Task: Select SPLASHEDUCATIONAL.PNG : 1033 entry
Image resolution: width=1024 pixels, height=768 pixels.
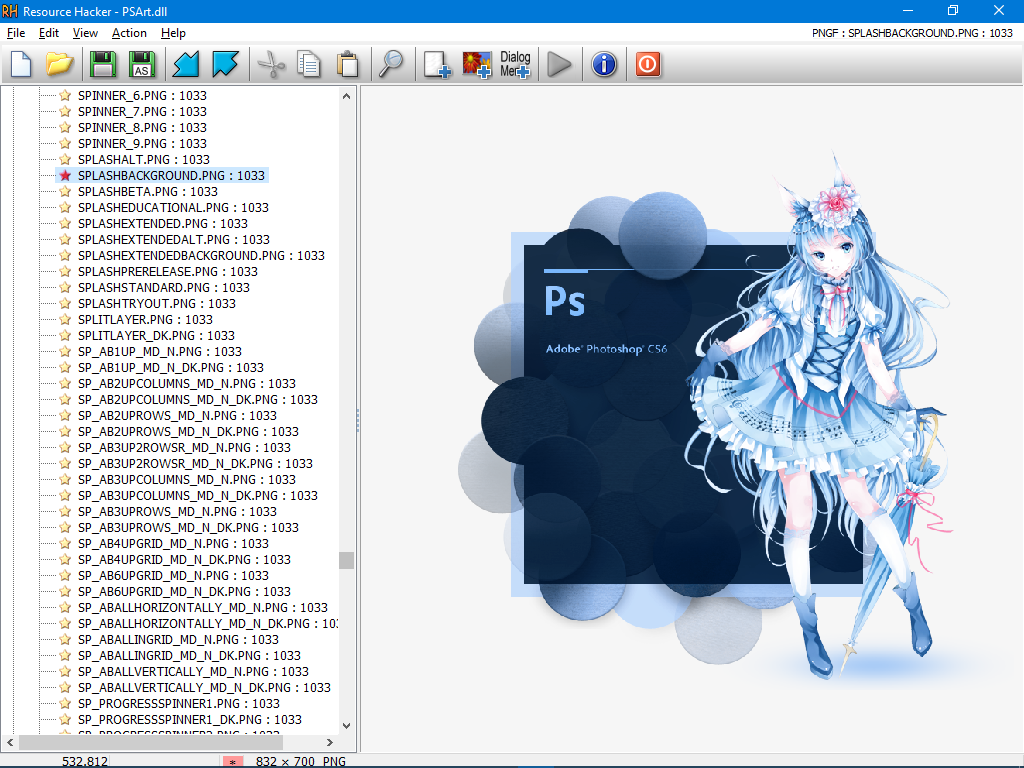Action: pyautogui.click(x=173, y=208)
